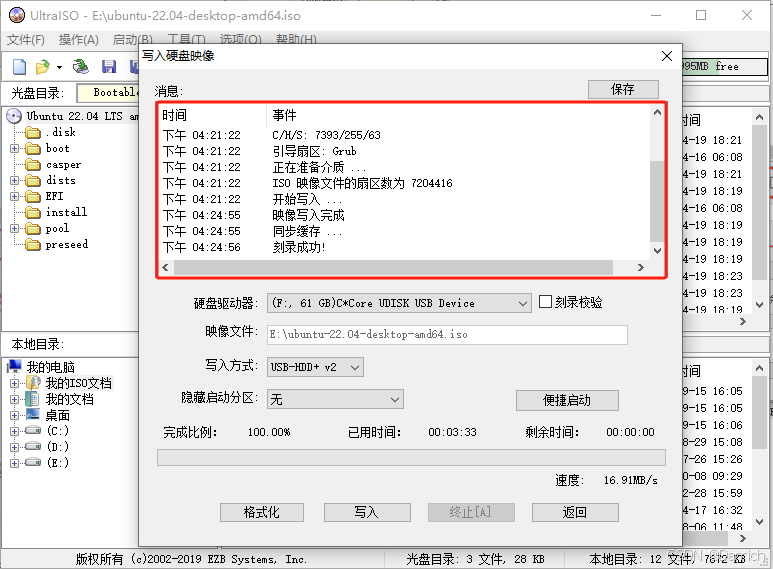The image size is (773, 569).
Task: Click the (D:) drive icon
Action: (x=33, y=447)
